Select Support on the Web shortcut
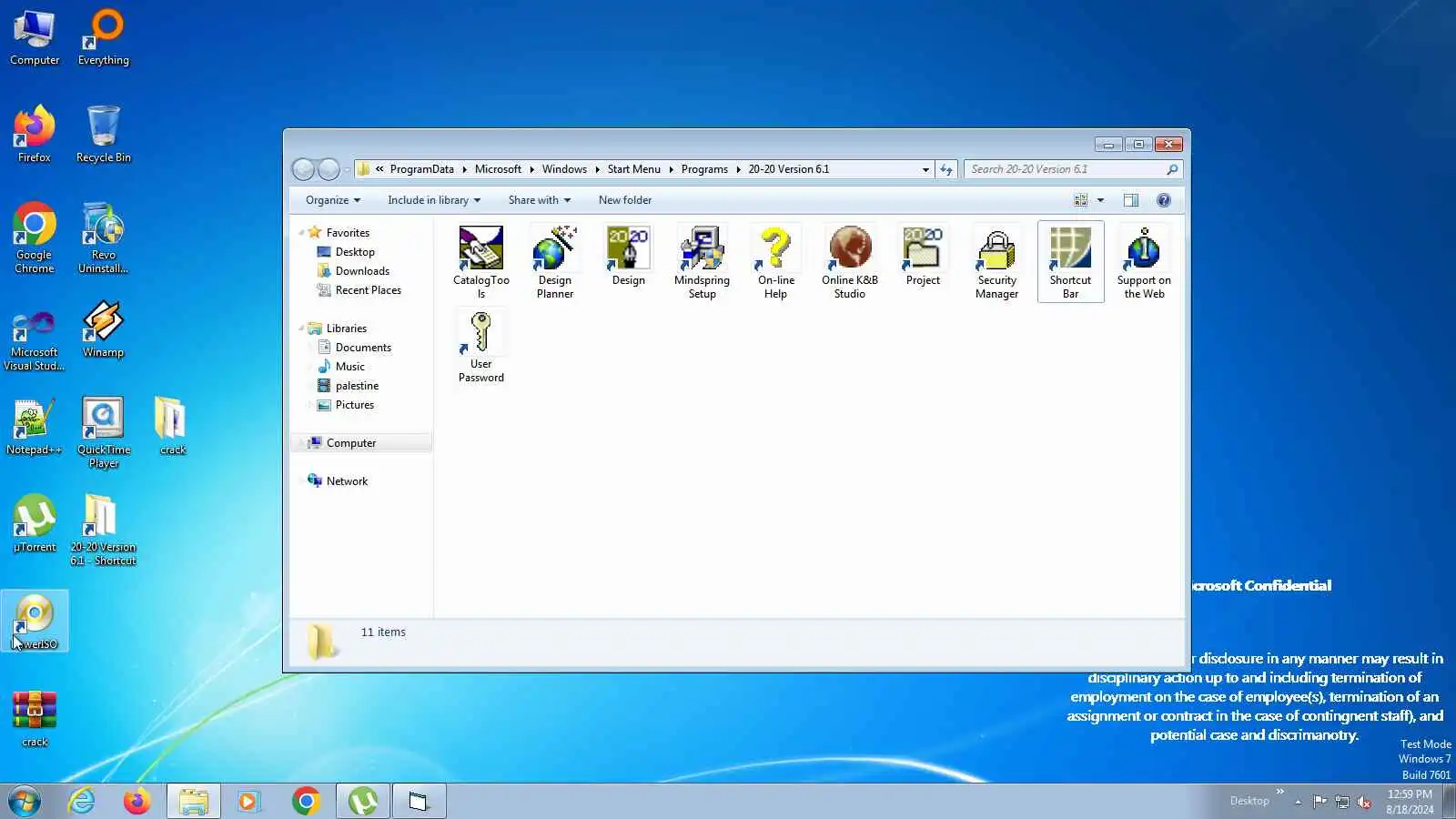 1144,261
